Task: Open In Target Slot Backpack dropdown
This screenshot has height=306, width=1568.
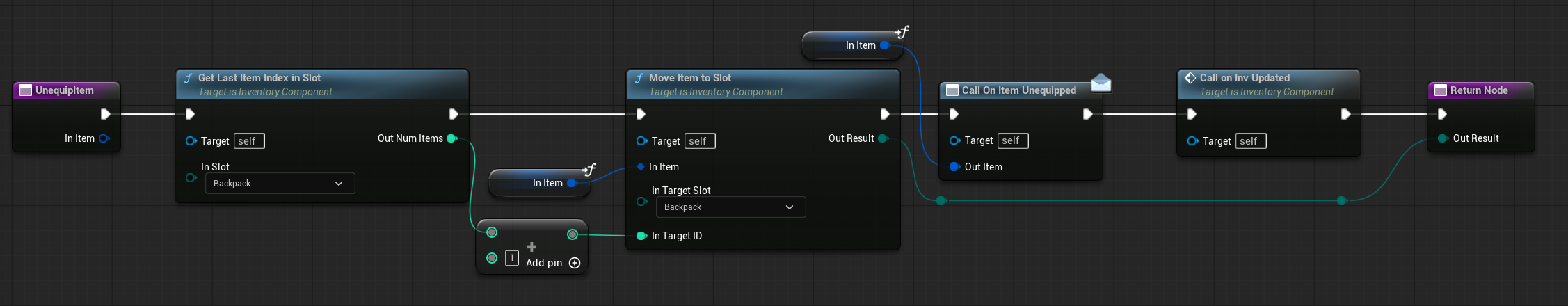Action: (730, 207)
